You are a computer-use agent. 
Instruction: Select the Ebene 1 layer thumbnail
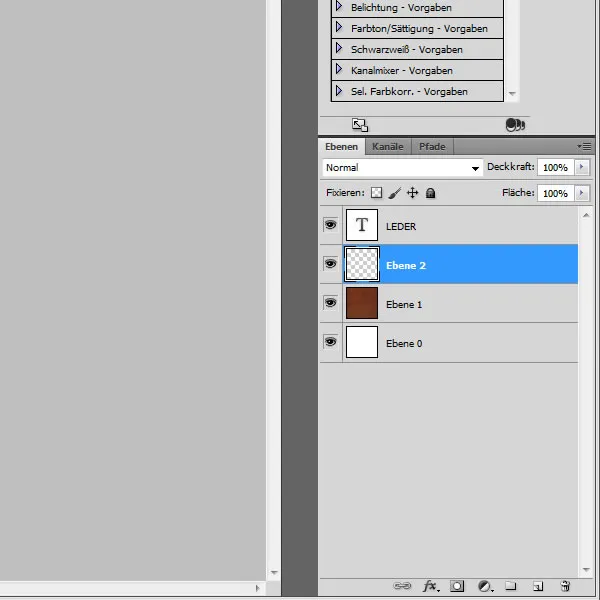(x=361, y=303)
